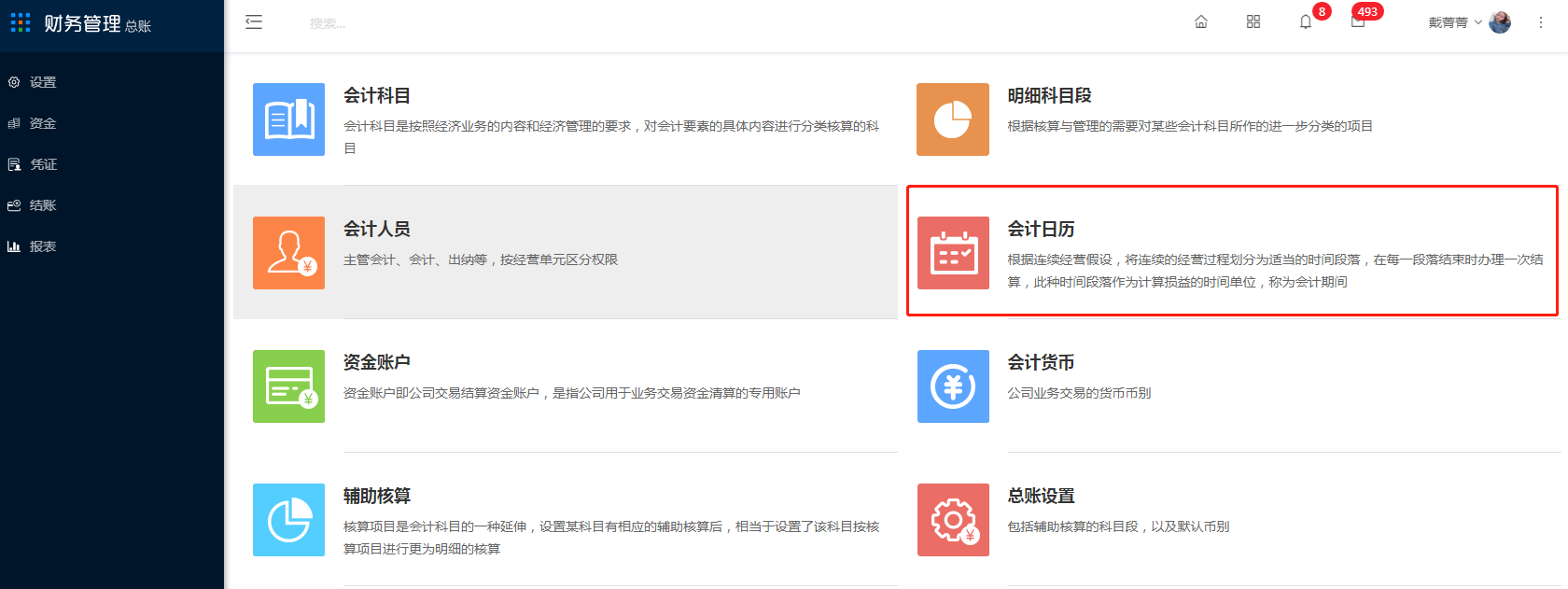Click description starting '核算项目是会计科目的一种延伸'
The width and height of the screenshot is (1568, 589).
click(x=611, y=538)
